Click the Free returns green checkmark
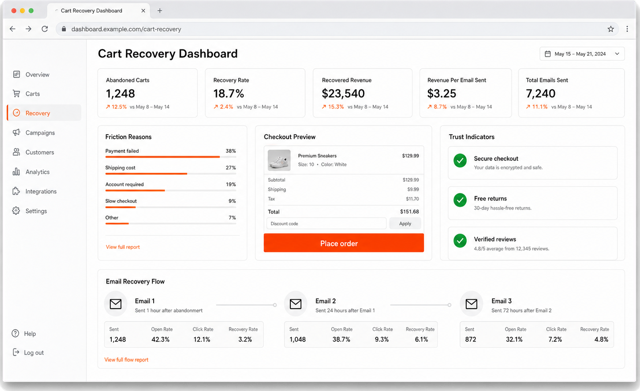 pyautogui.click(x=460, y=200)
